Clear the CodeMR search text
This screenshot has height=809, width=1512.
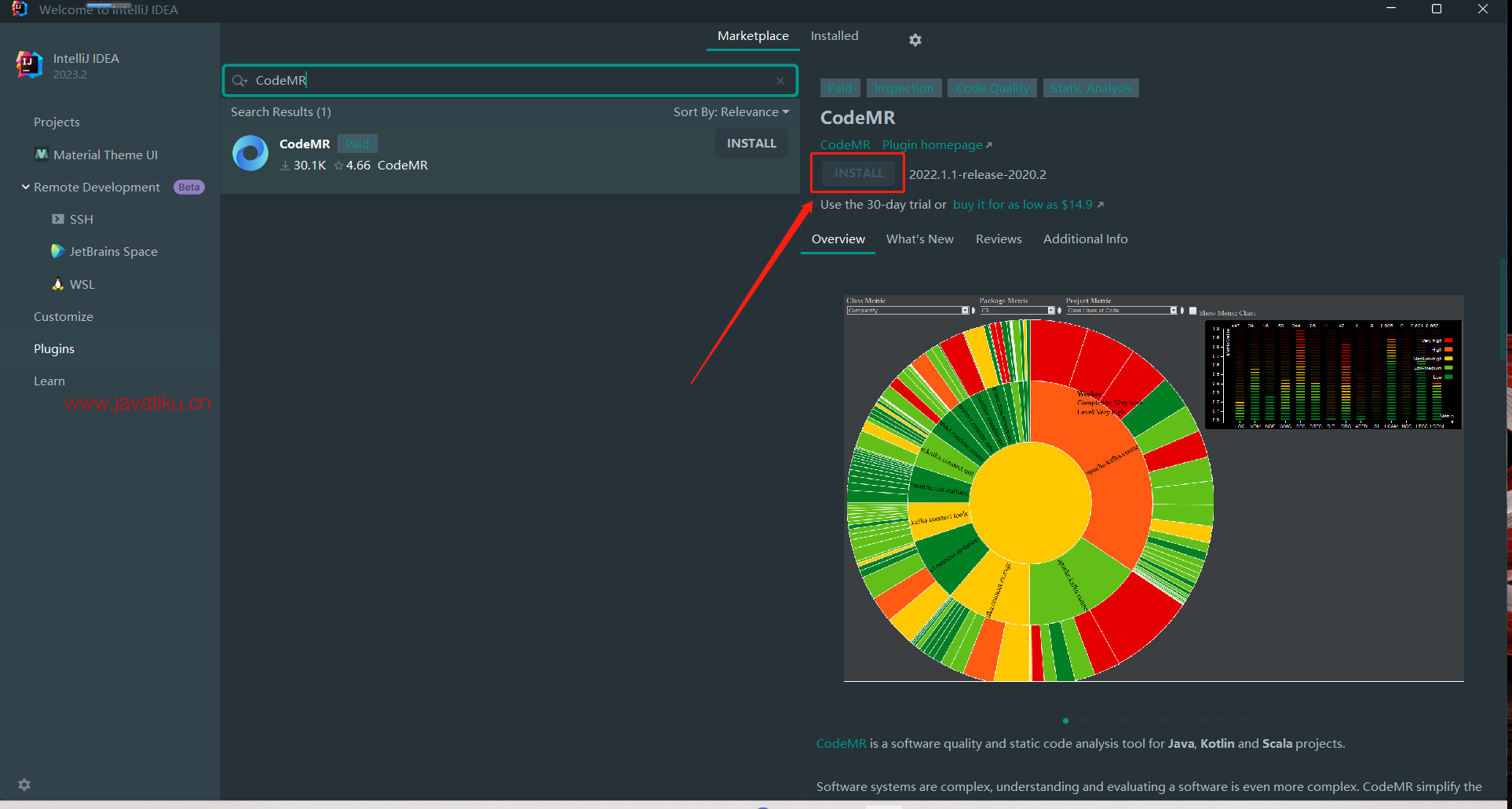click(780, 81)
